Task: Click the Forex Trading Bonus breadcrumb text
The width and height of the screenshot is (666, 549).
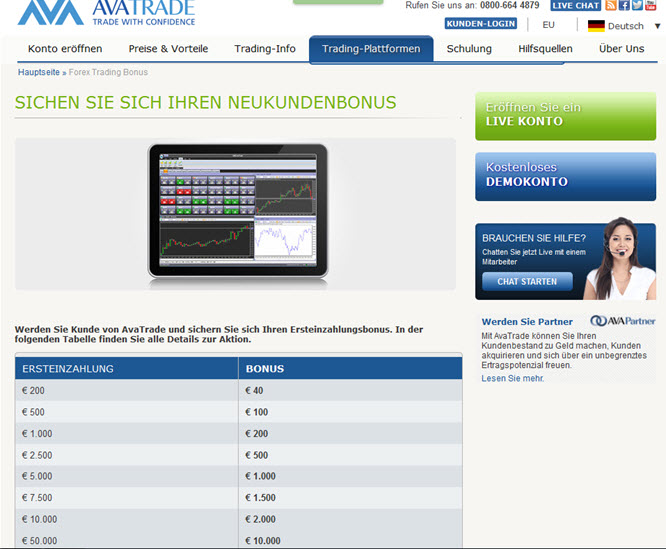Action: 108,72
